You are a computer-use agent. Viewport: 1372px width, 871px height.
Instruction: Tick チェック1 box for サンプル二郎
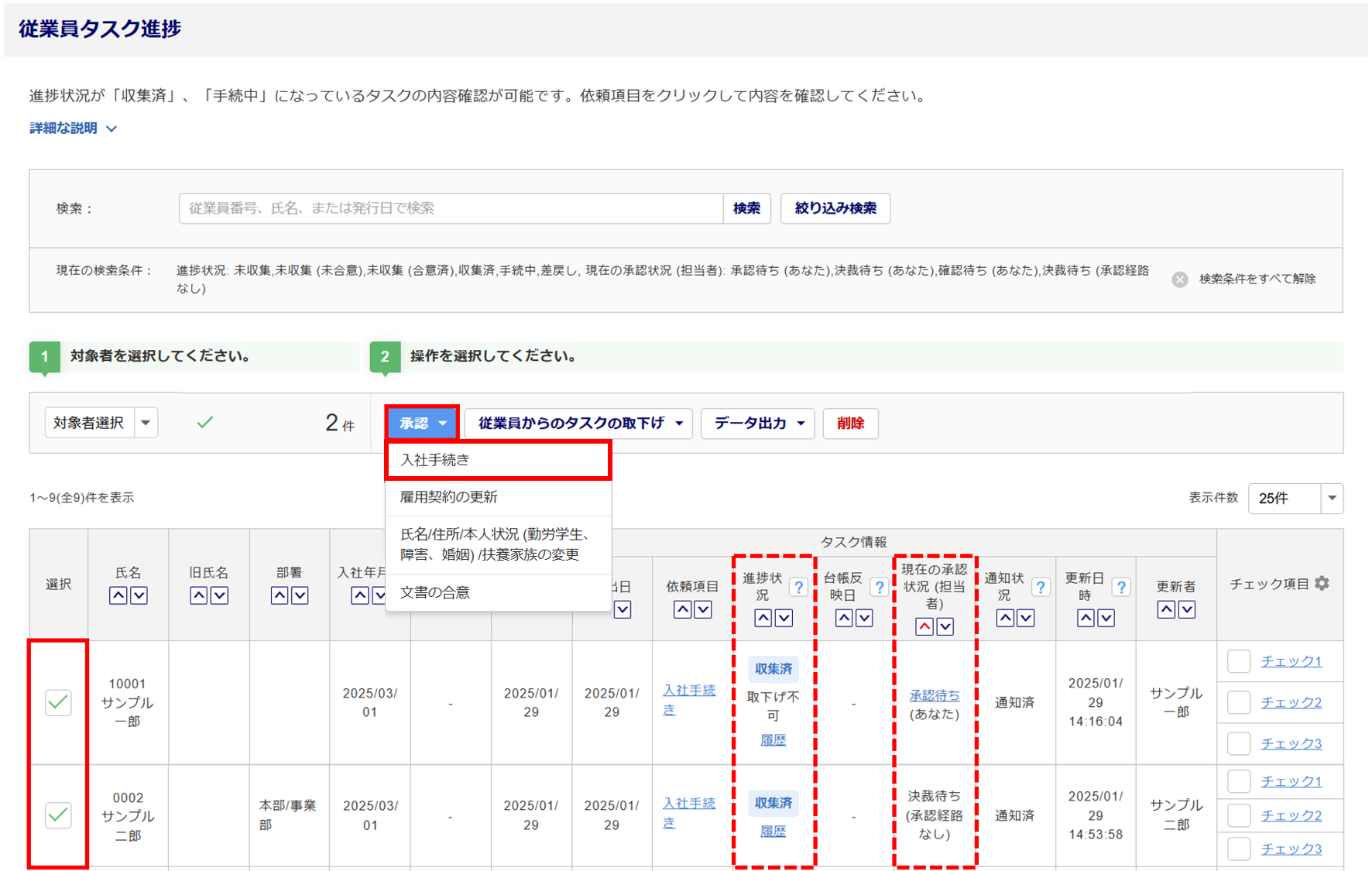click(1239, 781)
